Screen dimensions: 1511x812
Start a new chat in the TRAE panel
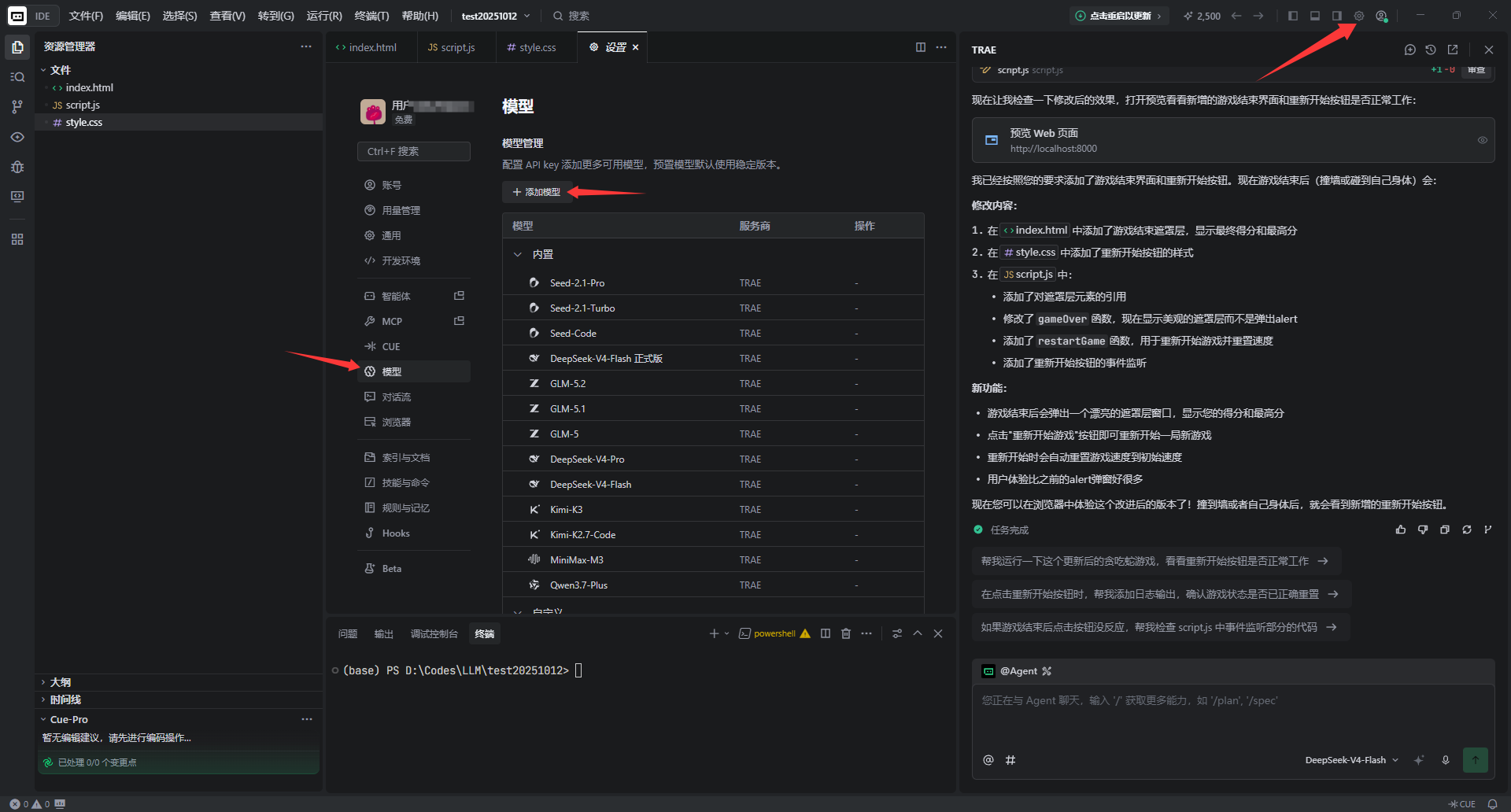(x=1409, y=50)
